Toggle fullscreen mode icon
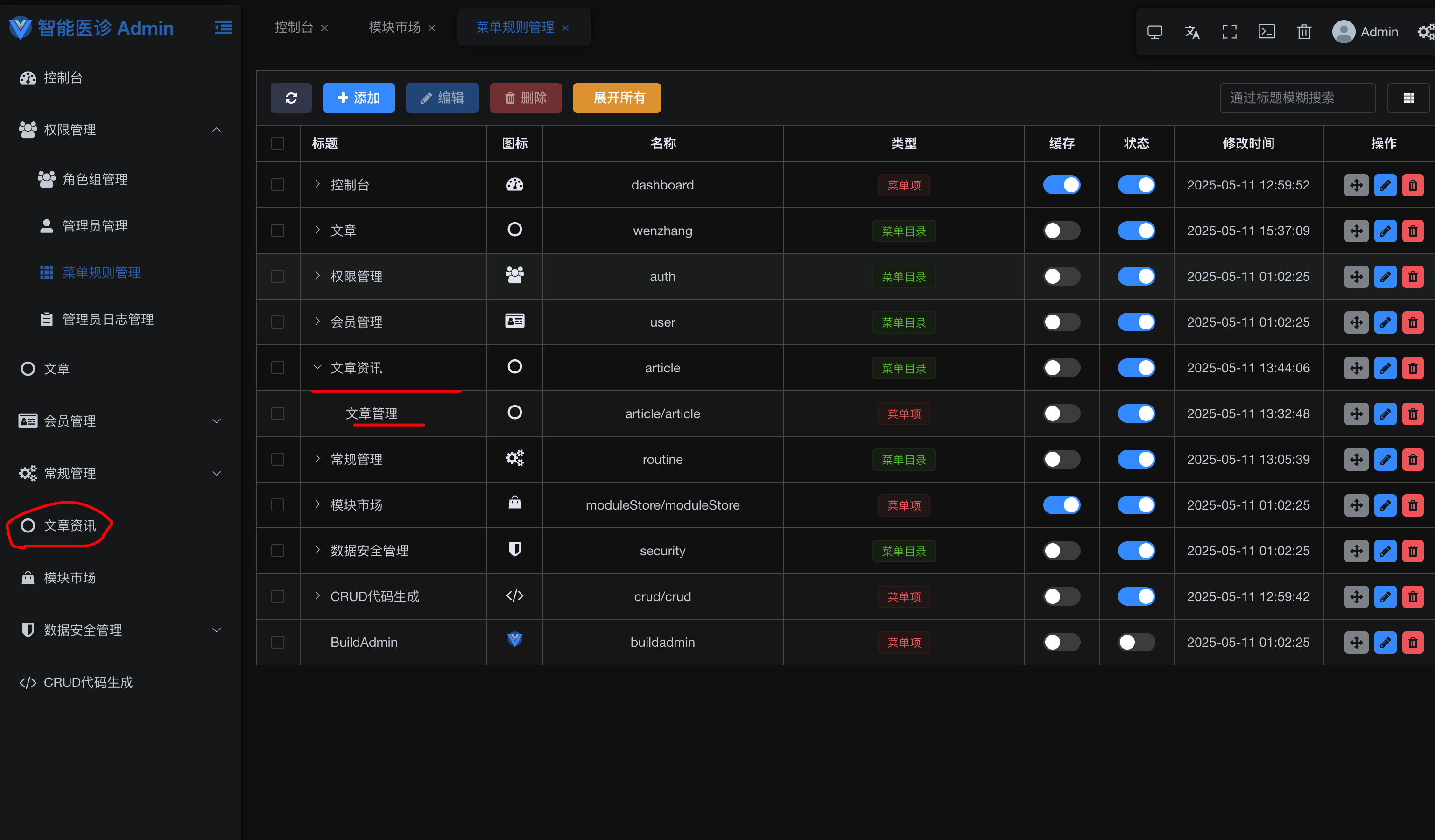Screen dimensions: 1435x840 click(1229, 32)
